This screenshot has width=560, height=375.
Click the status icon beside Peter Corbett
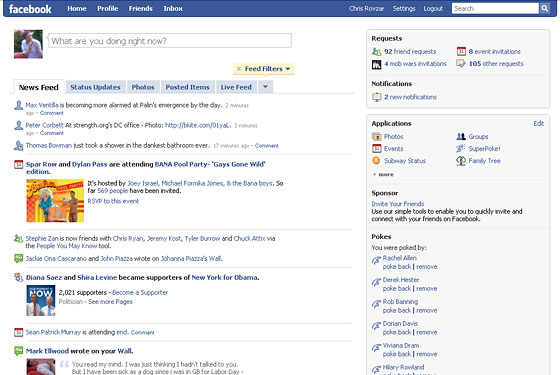[x=19, y=125]
